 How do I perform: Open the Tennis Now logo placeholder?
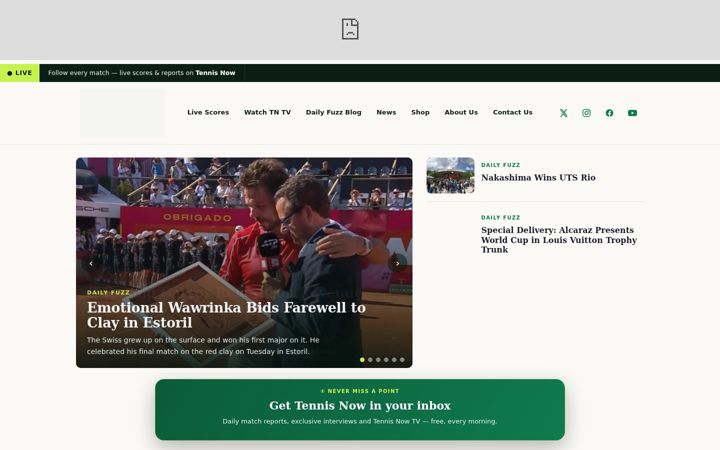[x=122, y=113]
